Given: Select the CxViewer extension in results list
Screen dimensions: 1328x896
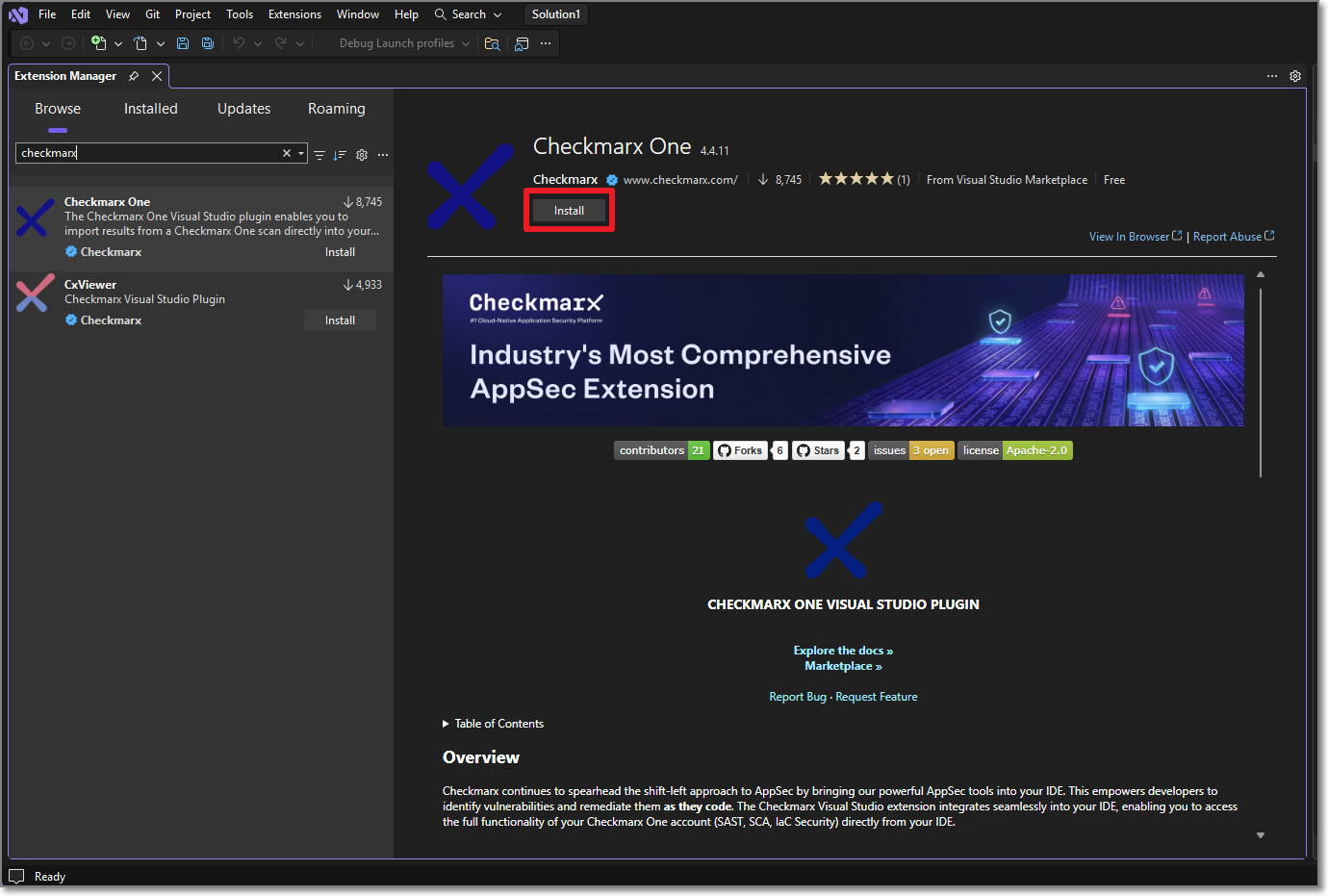Looking at the screenshot, I should (173, 293).
